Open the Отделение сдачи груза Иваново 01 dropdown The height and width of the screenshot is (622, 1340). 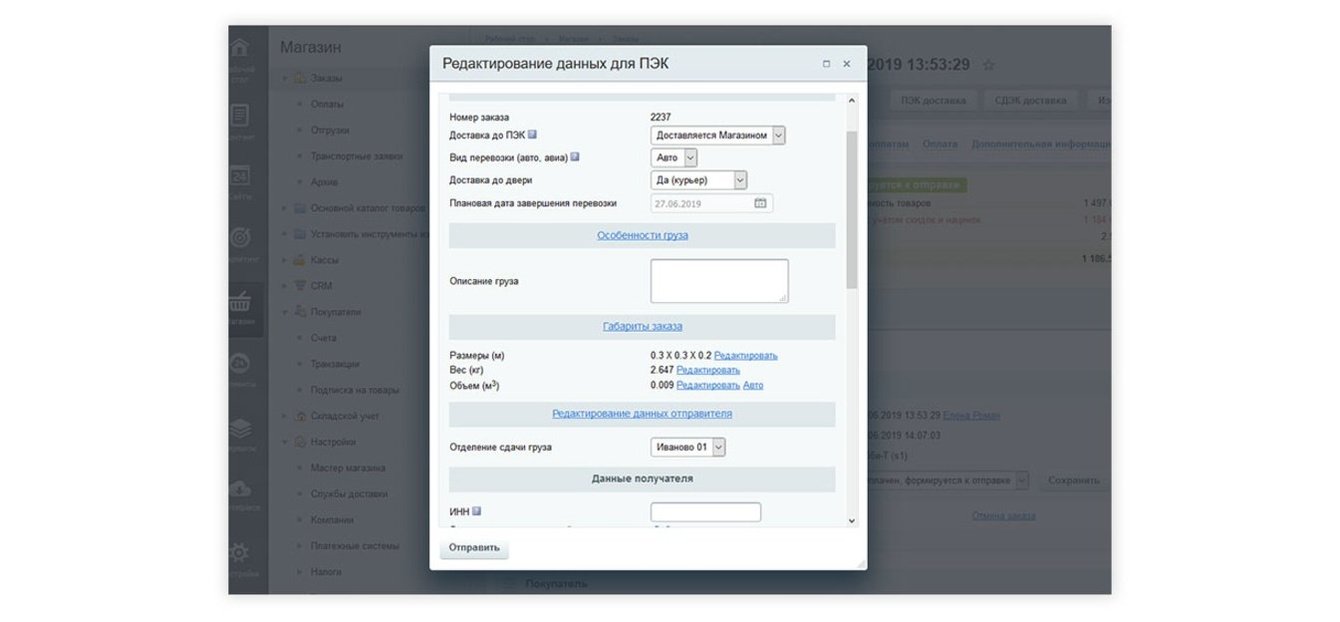[x=688, y=447]
